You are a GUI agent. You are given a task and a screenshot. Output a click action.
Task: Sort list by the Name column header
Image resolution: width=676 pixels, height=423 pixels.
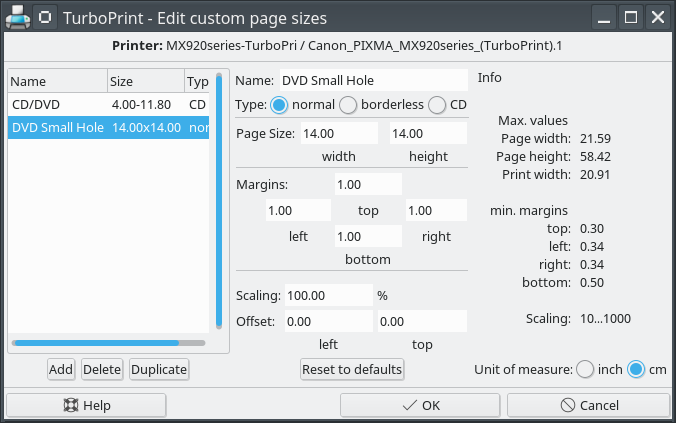point(55,82)
